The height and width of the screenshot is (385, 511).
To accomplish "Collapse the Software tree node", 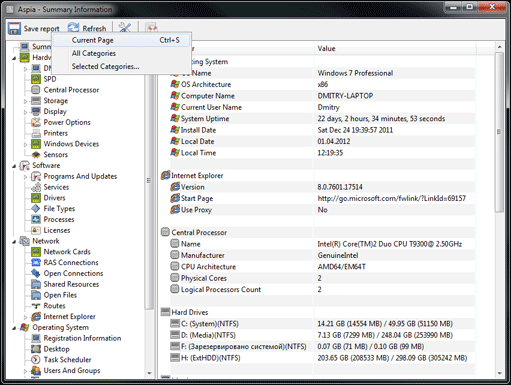I will pos(14,166).
